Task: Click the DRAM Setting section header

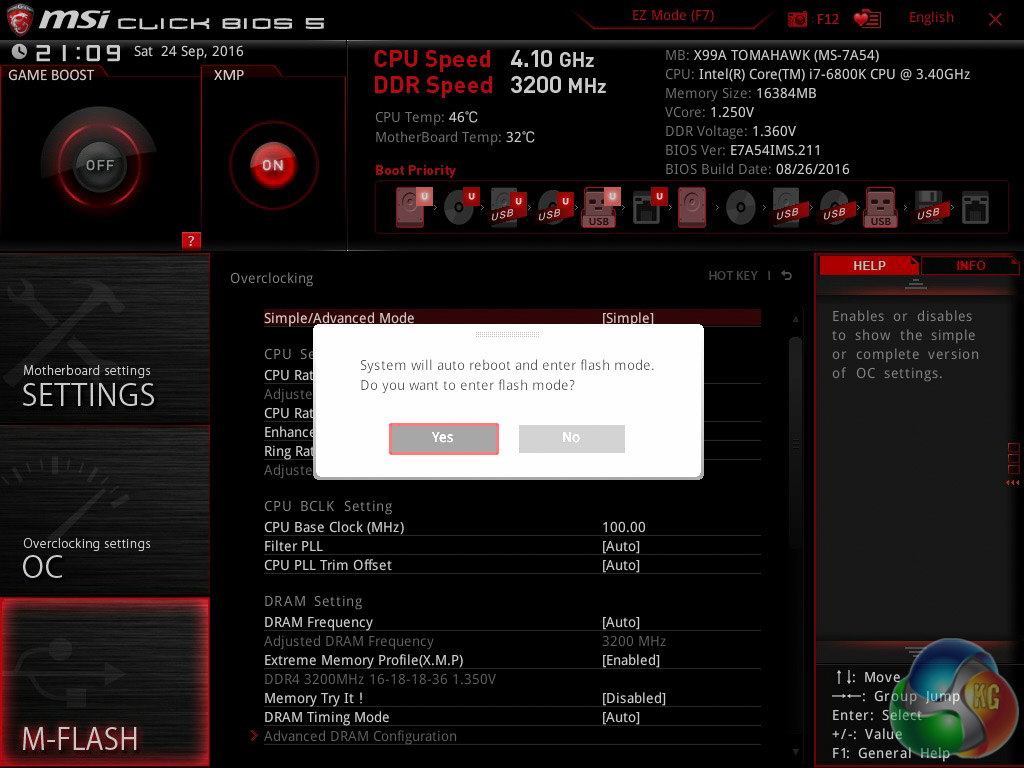Action: click(313, 601)
